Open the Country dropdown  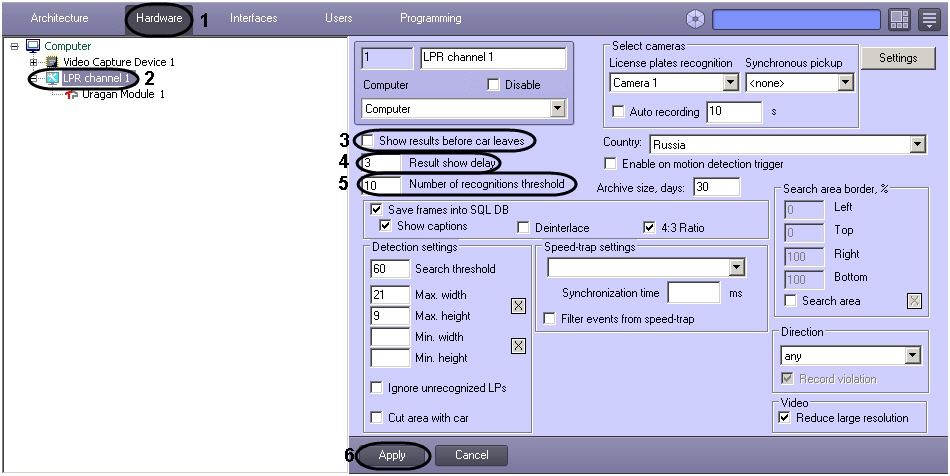918,145
